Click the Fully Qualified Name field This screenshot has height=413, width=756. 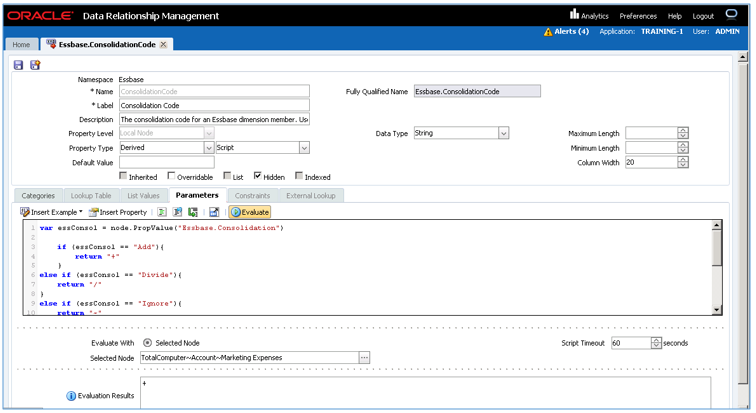(477, 91)
